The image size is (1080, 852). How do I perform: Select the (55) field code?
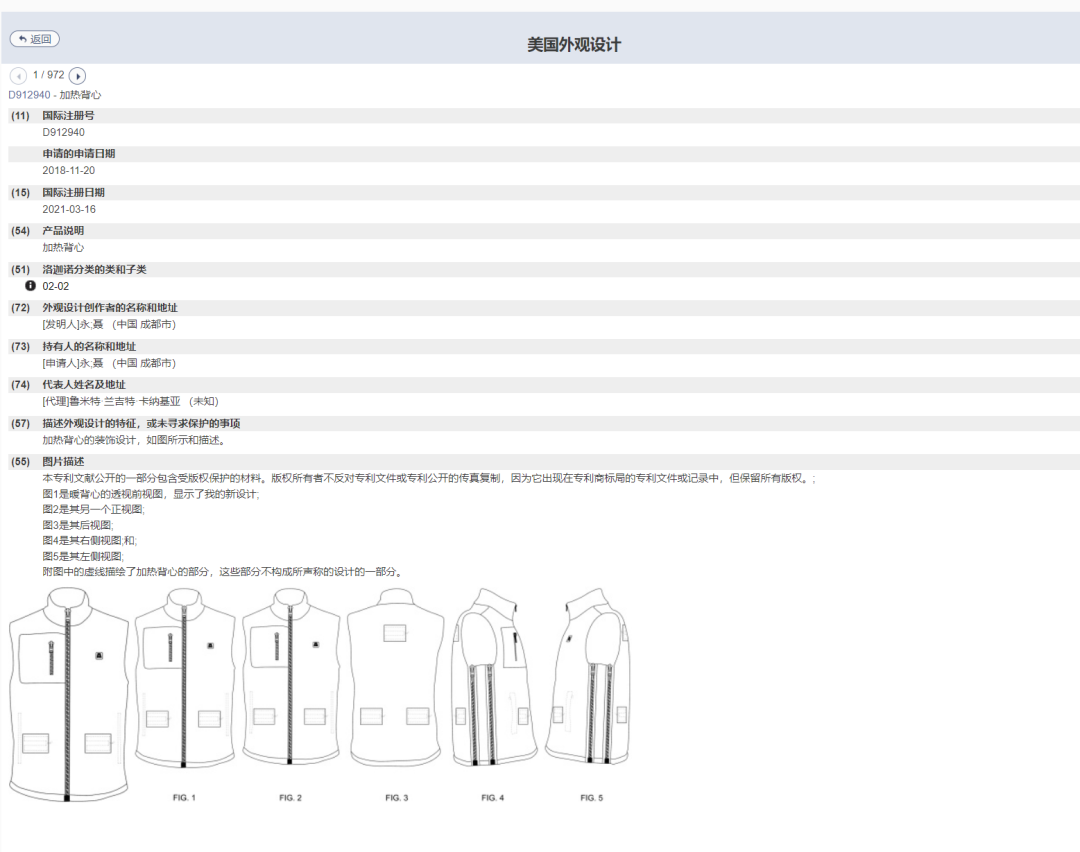(x=20, y=461)
